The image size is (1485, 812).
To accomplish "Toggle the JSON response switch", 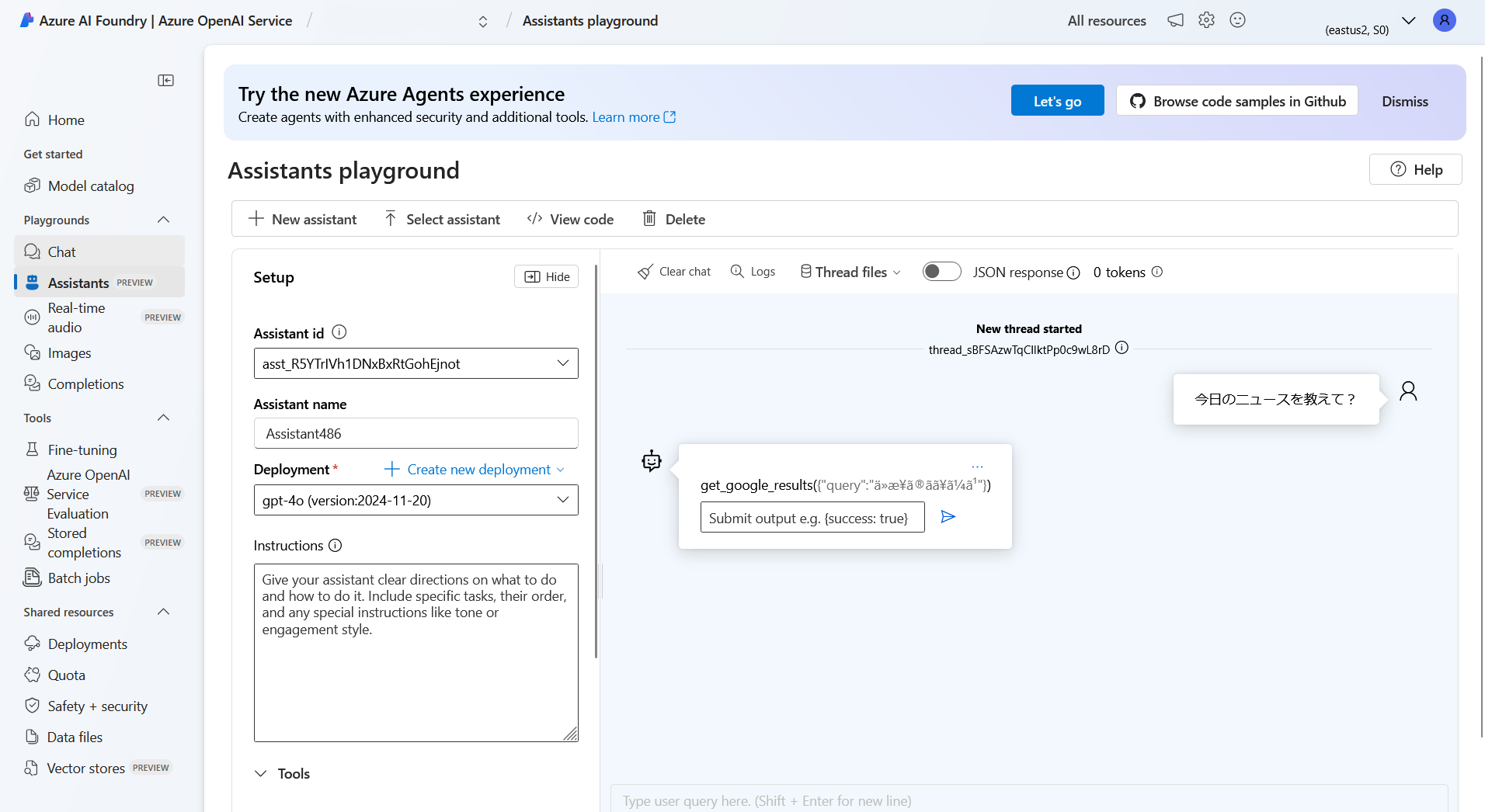I will (x=941, y=271).
